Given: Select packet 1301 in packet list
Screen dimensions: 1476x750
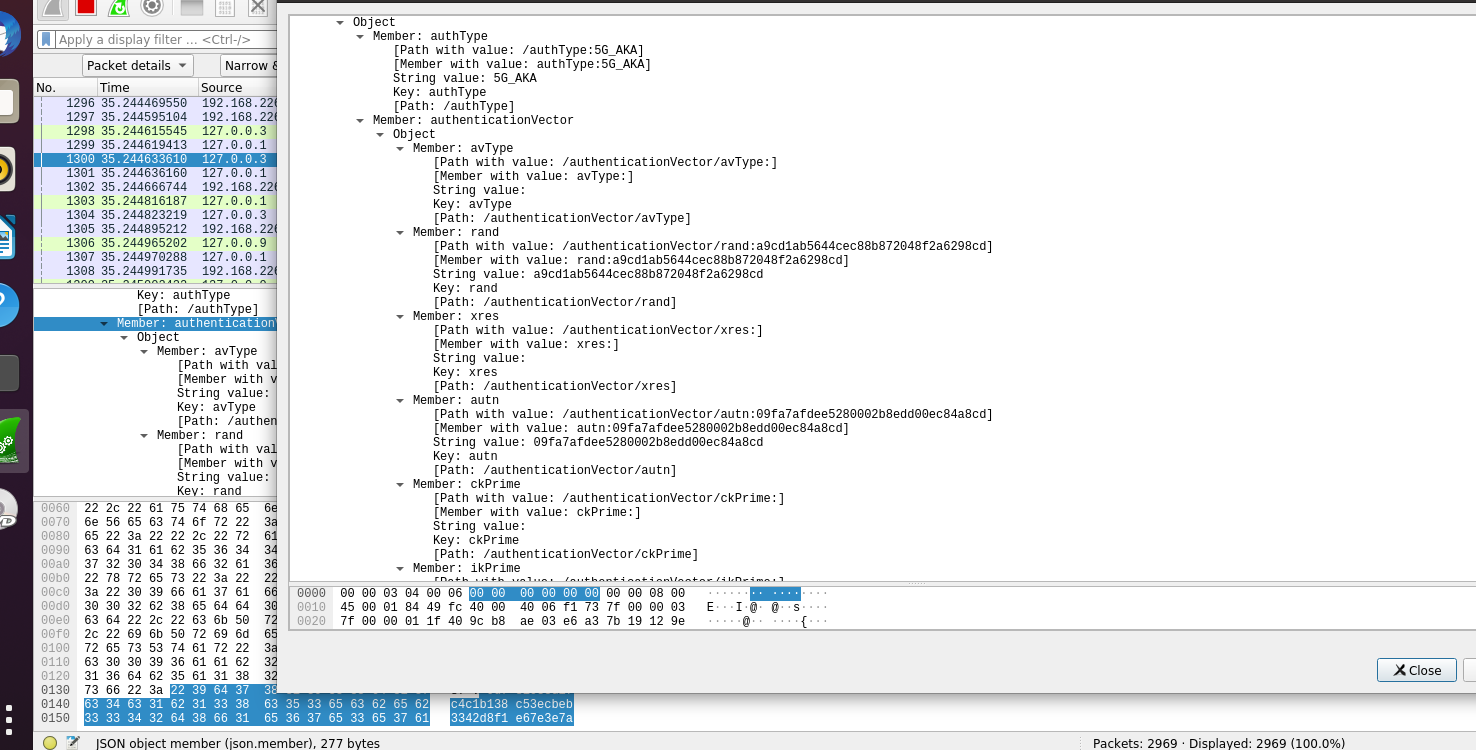Looking at the screenshot, I should point(156,173).
